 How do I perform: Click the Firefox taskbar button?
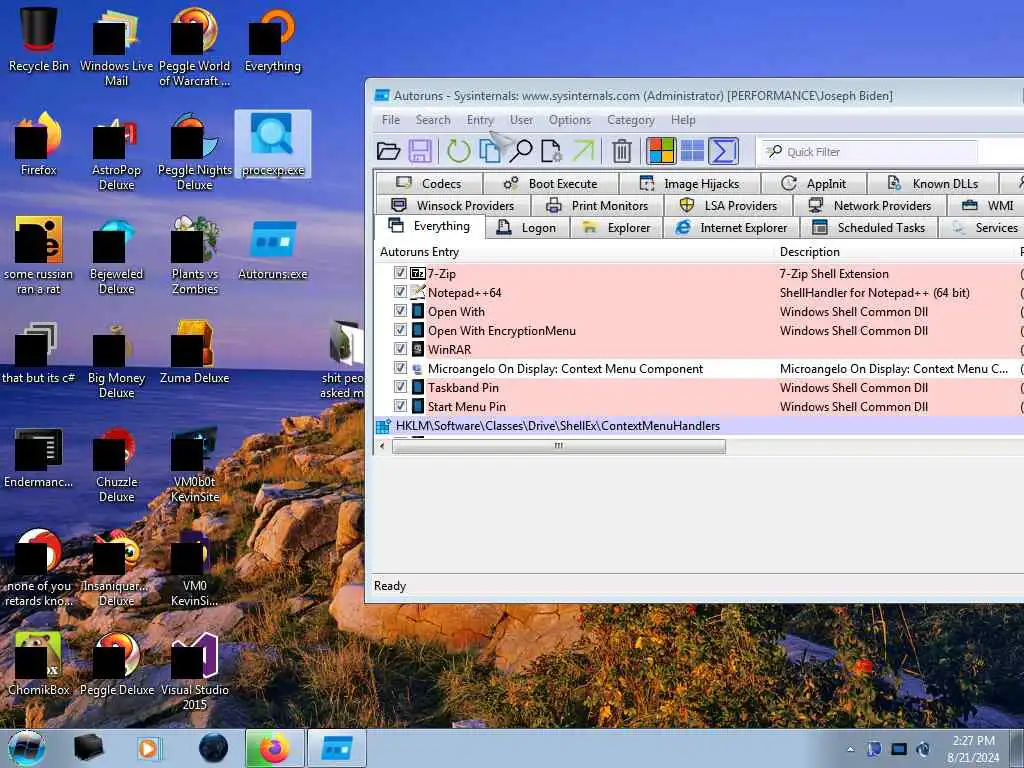274,748
